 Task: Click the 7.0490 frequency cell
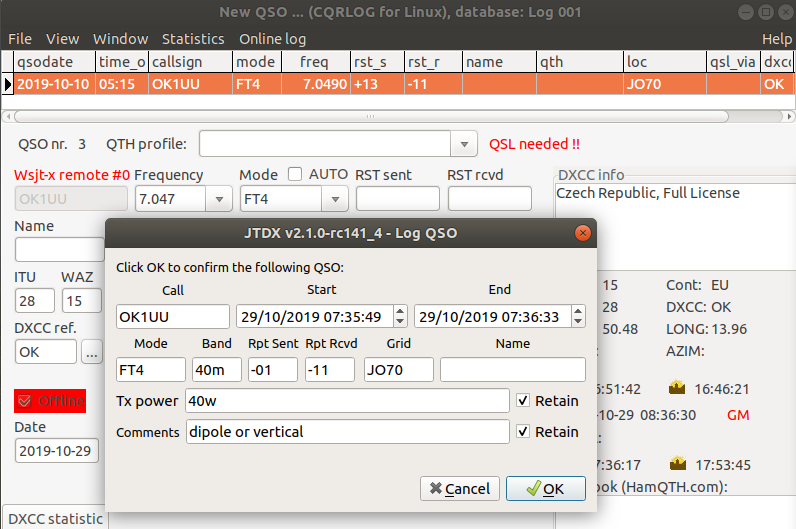(x=315, y=84)
